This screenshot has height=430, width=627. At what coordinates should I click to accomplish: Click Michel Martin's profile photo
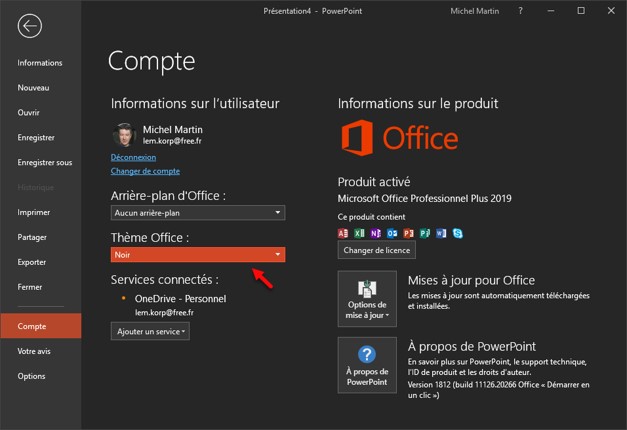124,135
